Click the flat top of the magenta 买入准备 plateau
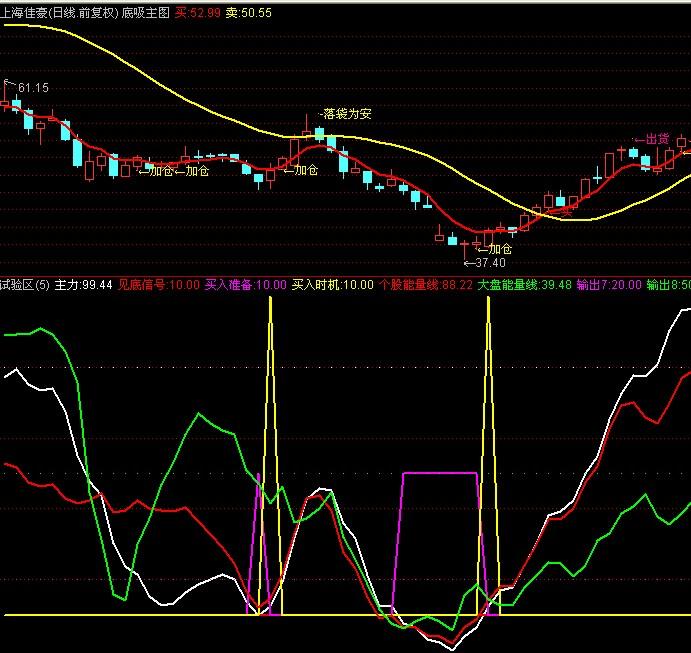 tap(440, 473)
